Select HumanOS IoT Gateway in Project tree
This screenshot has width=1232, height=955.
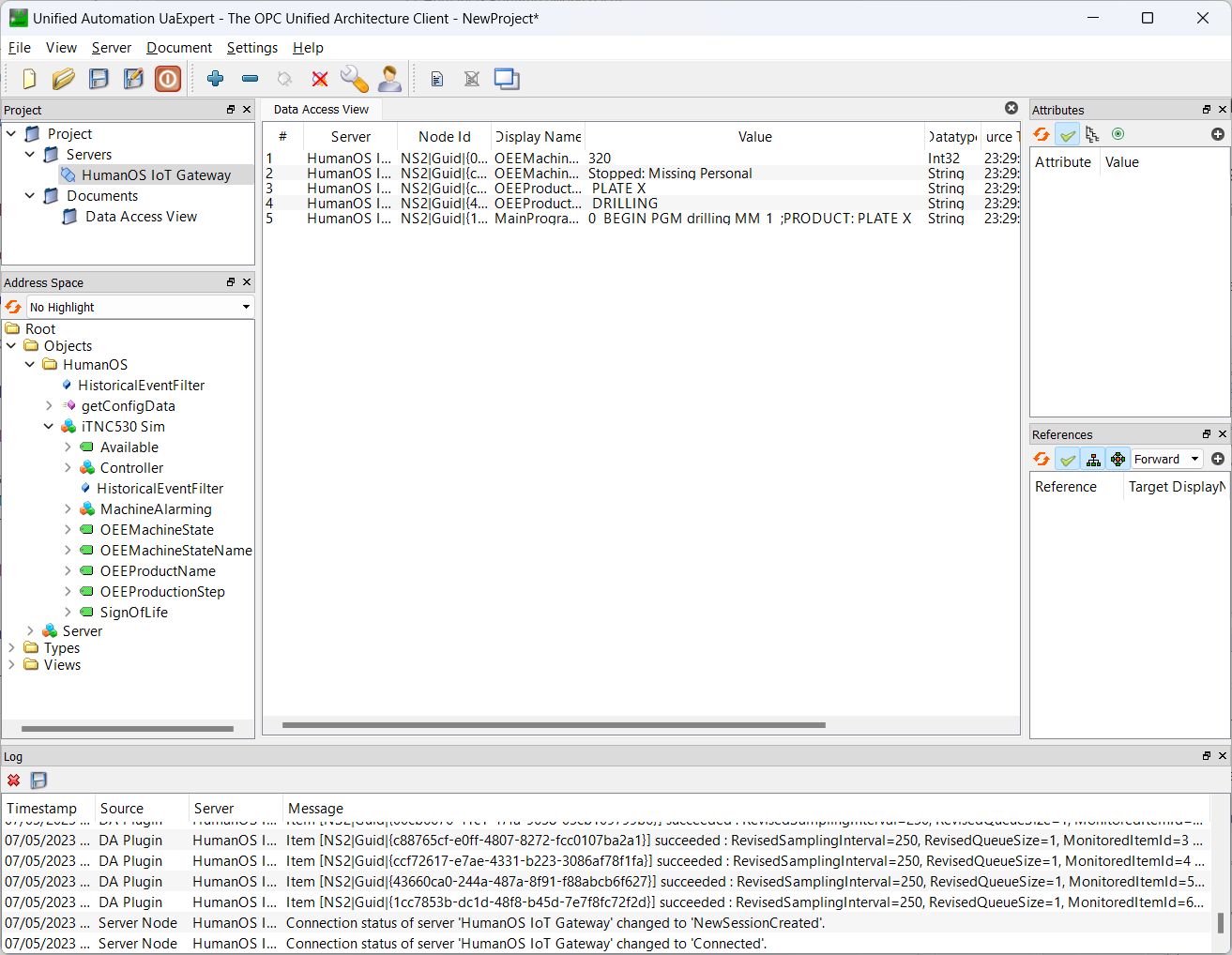point(156,175)
